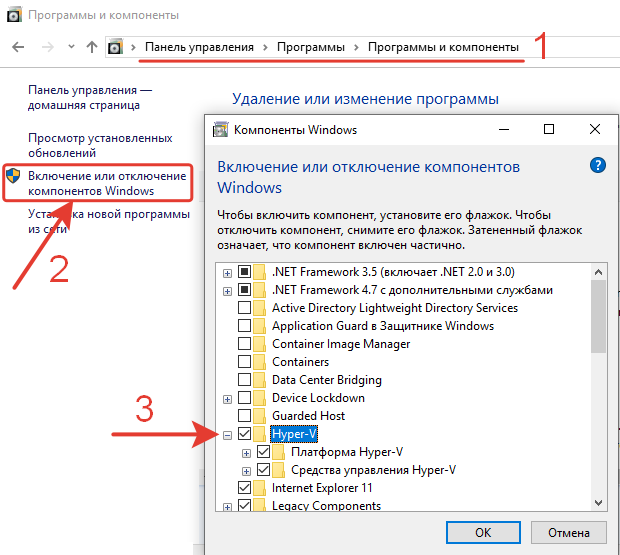
Task: Open Включение или отключение компонентов Windows link
Action: point(107,183)
